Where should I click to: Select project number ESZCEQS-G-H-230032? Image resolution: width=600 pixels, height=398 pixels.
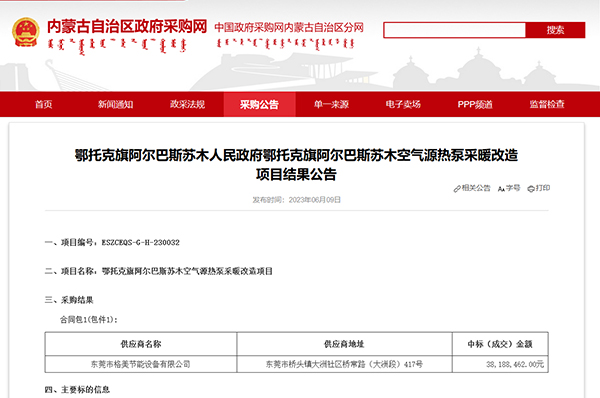[x=140, y=242]
